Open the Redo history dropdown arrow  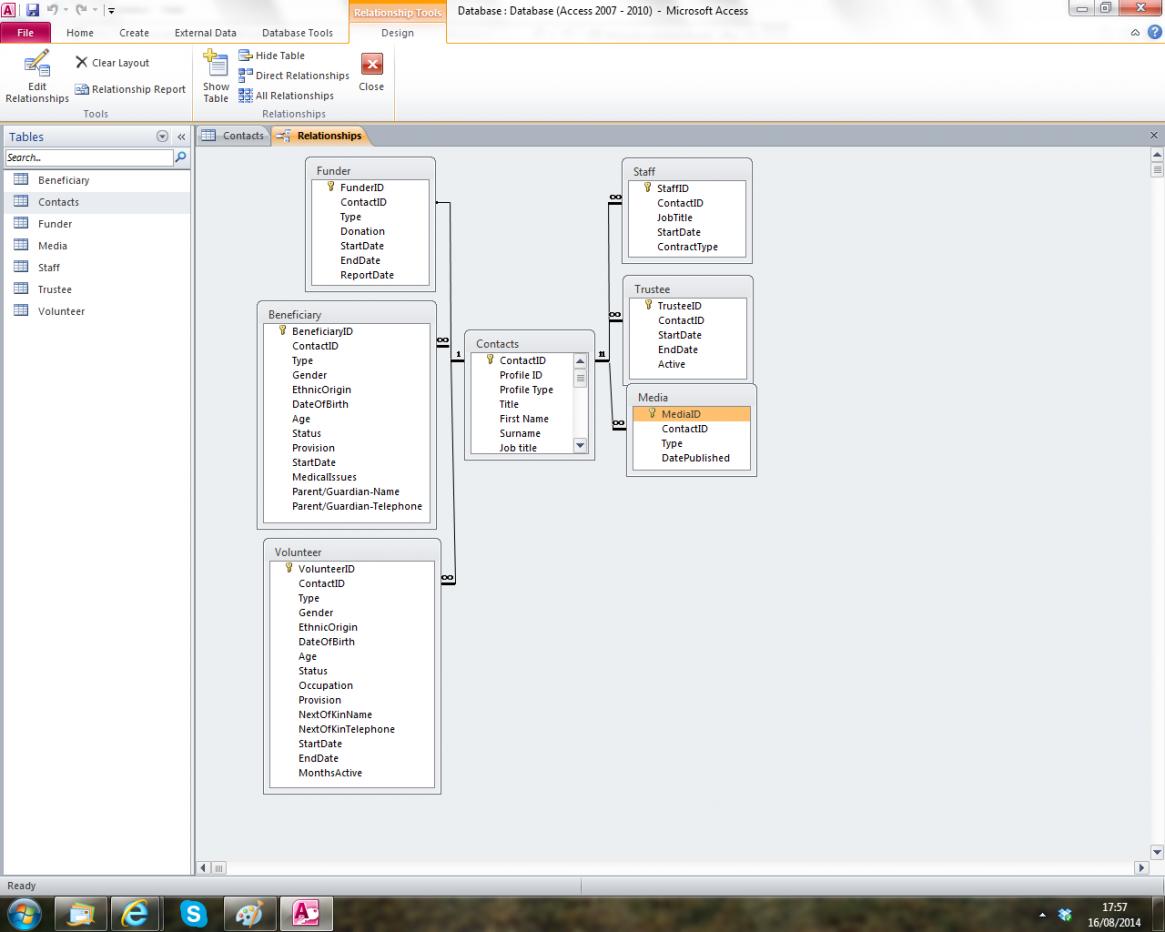click(95, 10)
